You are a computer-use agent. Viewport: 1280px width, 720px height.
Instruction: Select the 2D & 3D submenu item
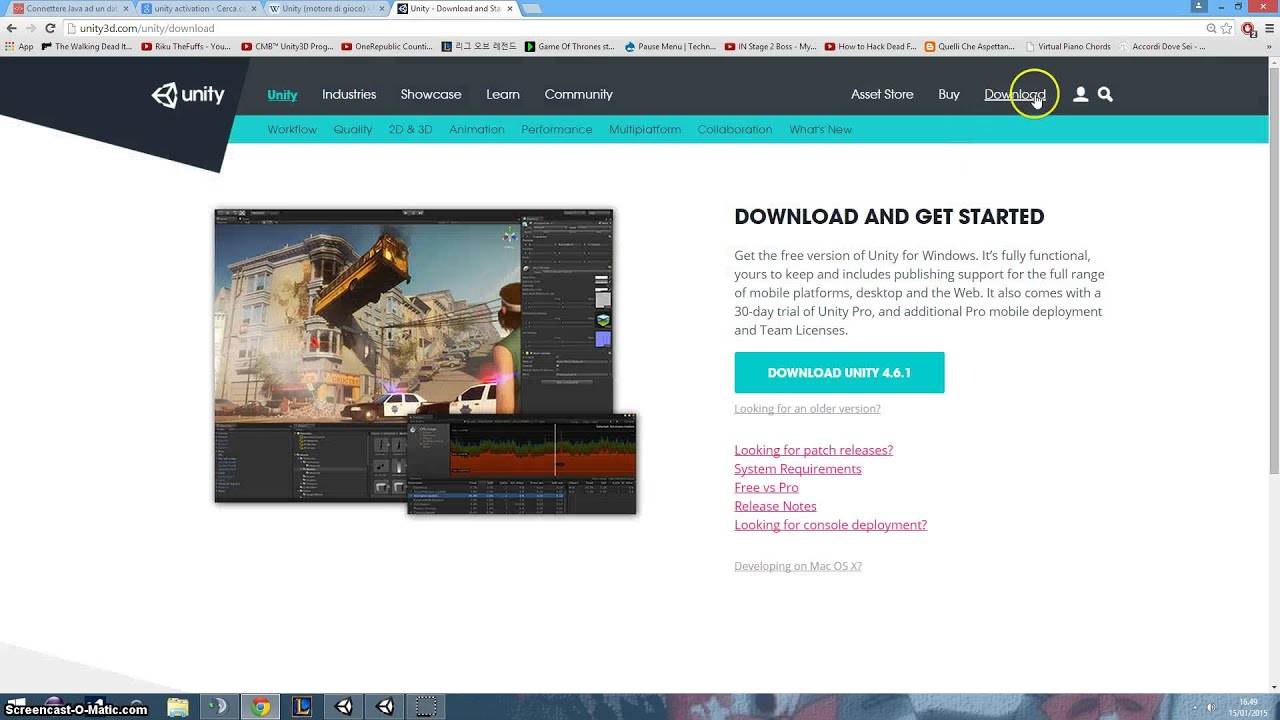[410, 129]
